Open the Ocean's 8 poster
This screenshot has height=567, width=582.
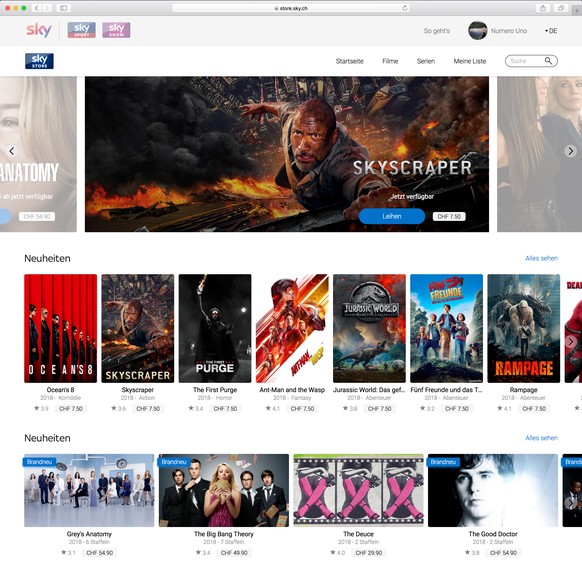click(61, 328)
